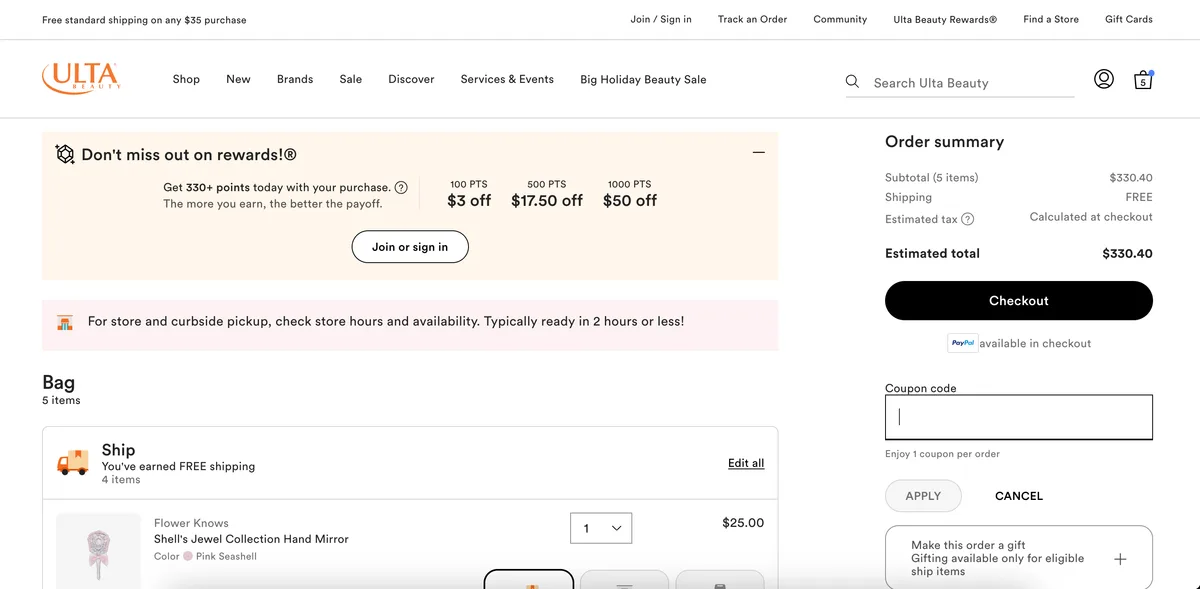Open Services & Events menu
Image resolution: width=1200 pixels, height=589 pixels.
[x=507, y=79]
